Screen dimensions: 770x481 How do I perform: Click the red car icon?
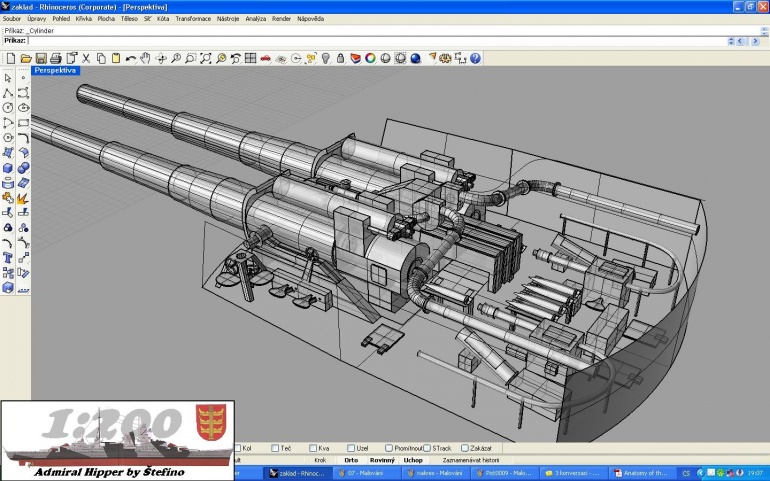click(266, 58)
